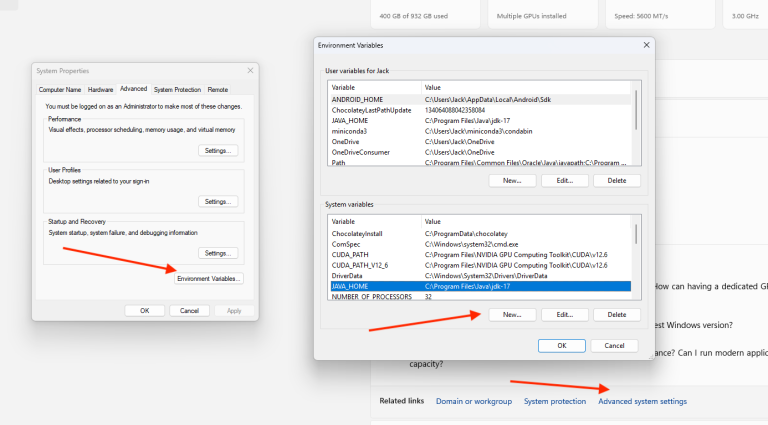Switch to the Computer Name tab
Viewport: 768px width, 425px height.
pyautogui.click(x=60, y=90)
